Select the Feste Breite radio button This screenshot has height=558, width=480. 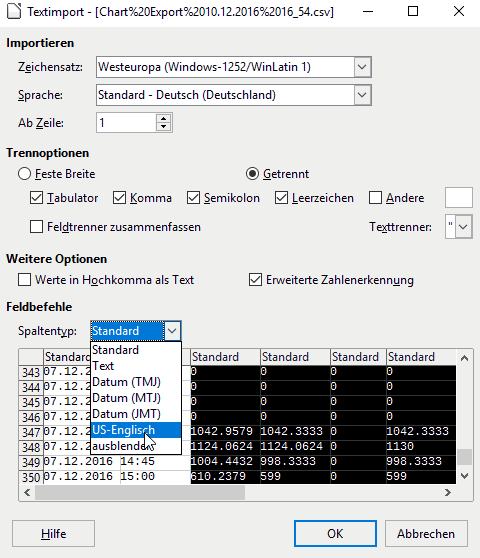click(x=25, y=174)
